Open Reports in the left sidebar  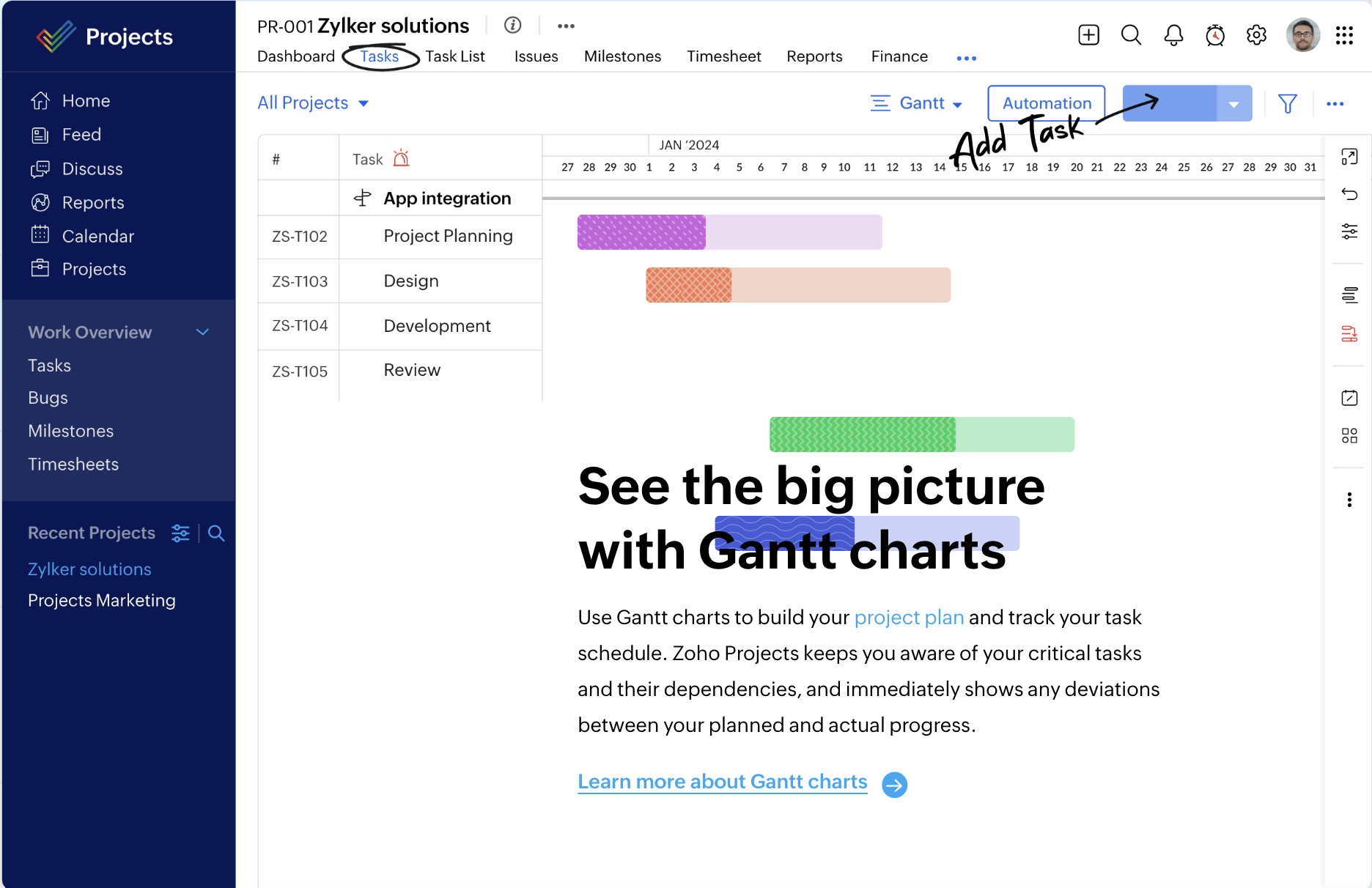point(77,203)
